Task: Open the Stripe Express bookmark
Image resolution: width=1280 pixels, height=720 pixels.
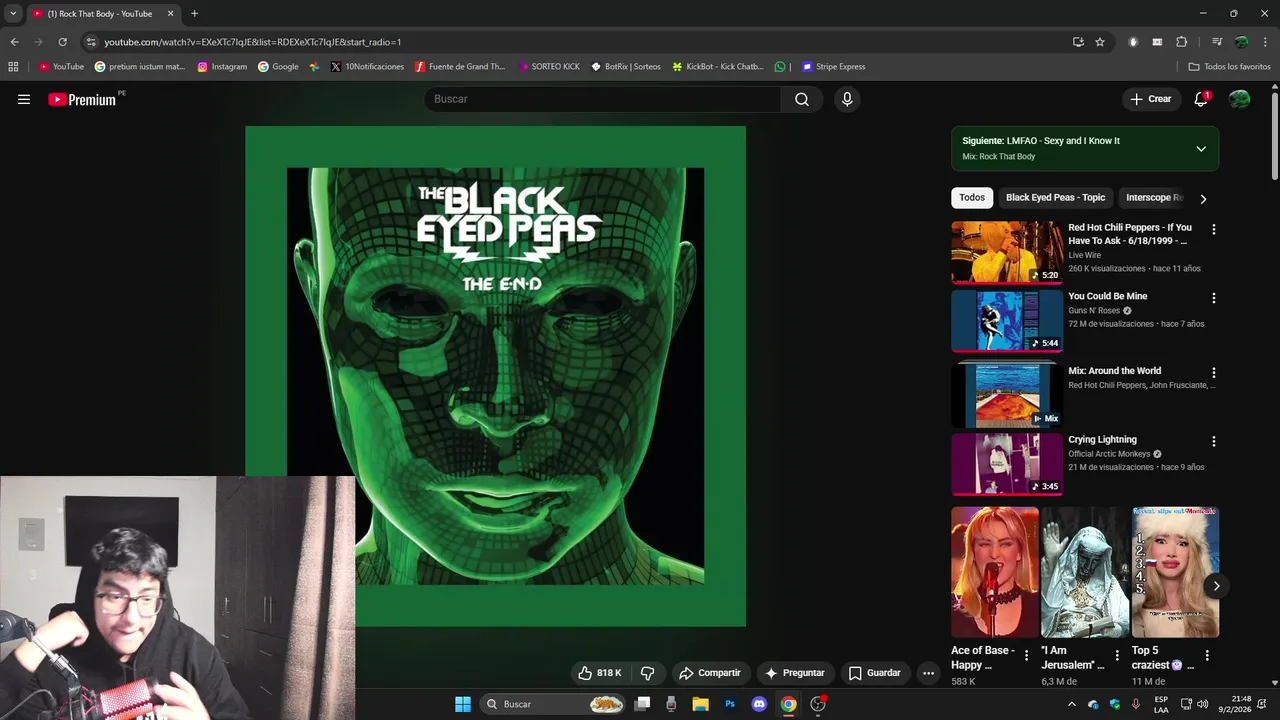Action: pyautogui.click(x=833, y=67)
